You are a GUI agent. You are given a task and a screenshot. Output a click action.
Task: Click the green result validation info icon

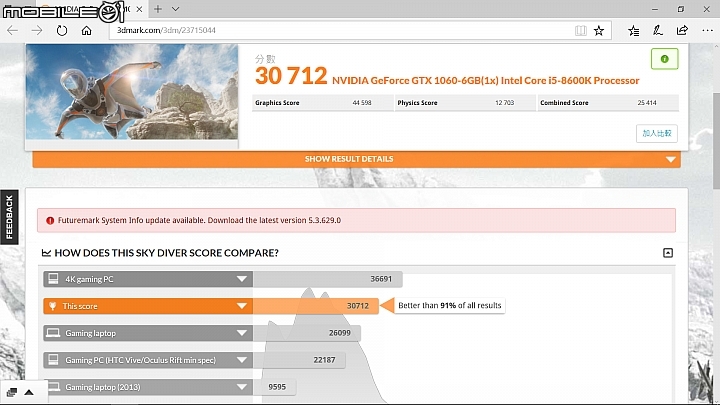point(664,59)
